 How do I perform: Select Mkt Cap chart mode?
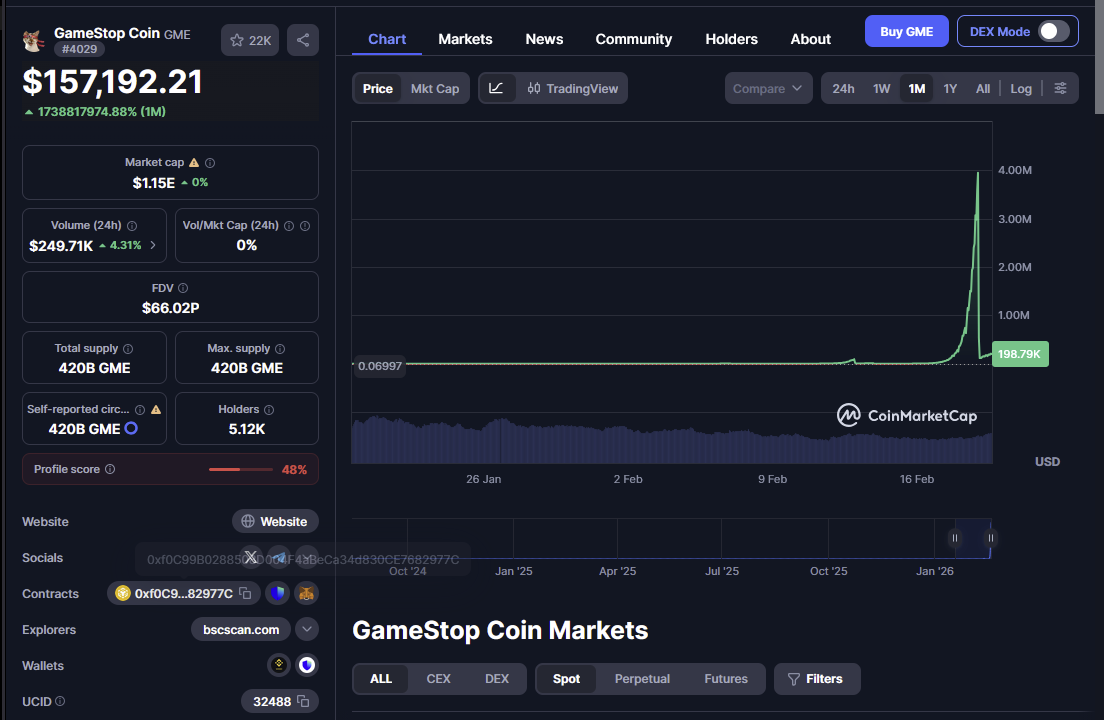tap(434, 89)
